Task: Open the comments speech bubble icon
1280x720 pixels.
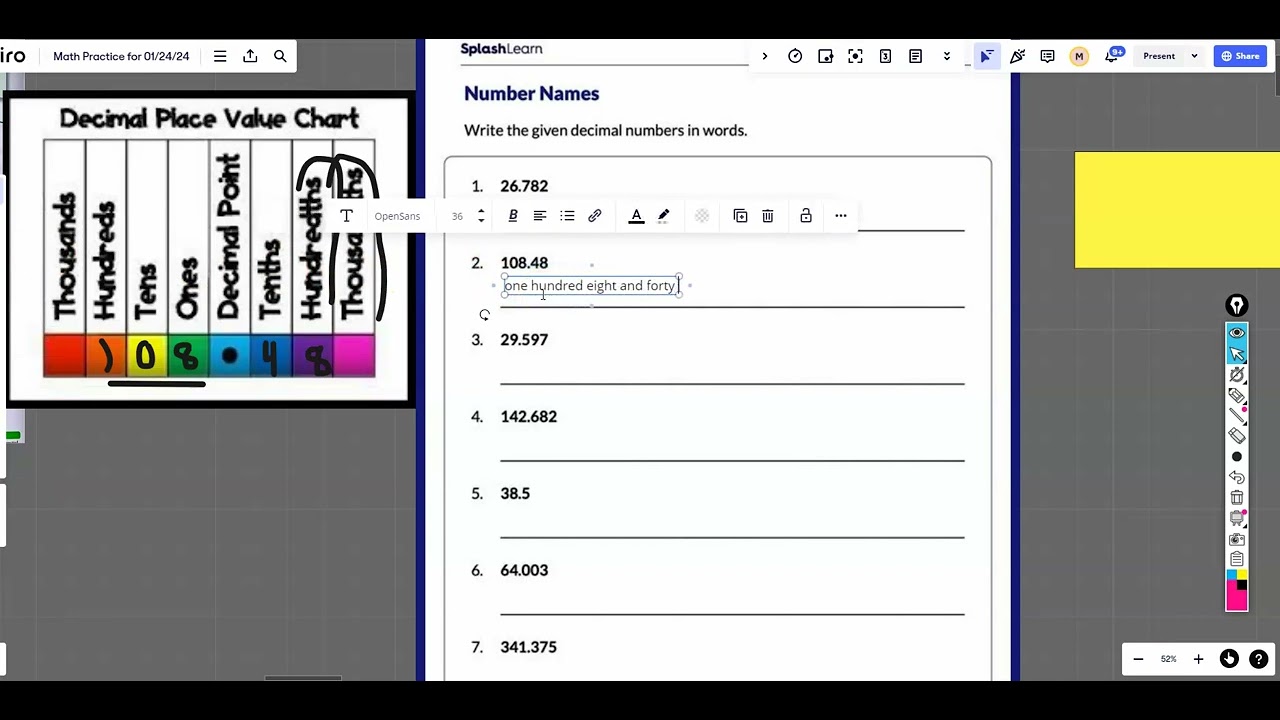Action: (x=1047, y=56)
